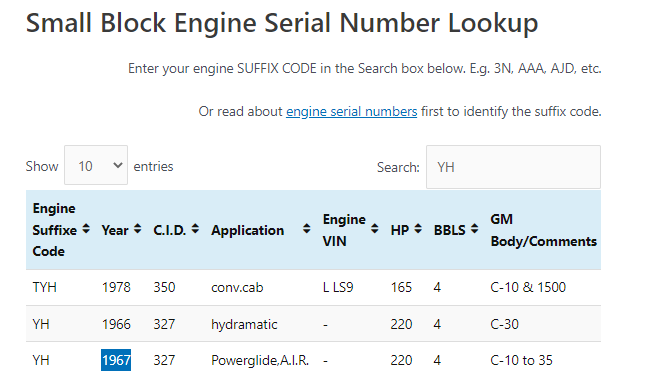Sort by HP column arrows
Image resolution: width=647 pixels, height=380 pixels.
[x=418, y=229]
